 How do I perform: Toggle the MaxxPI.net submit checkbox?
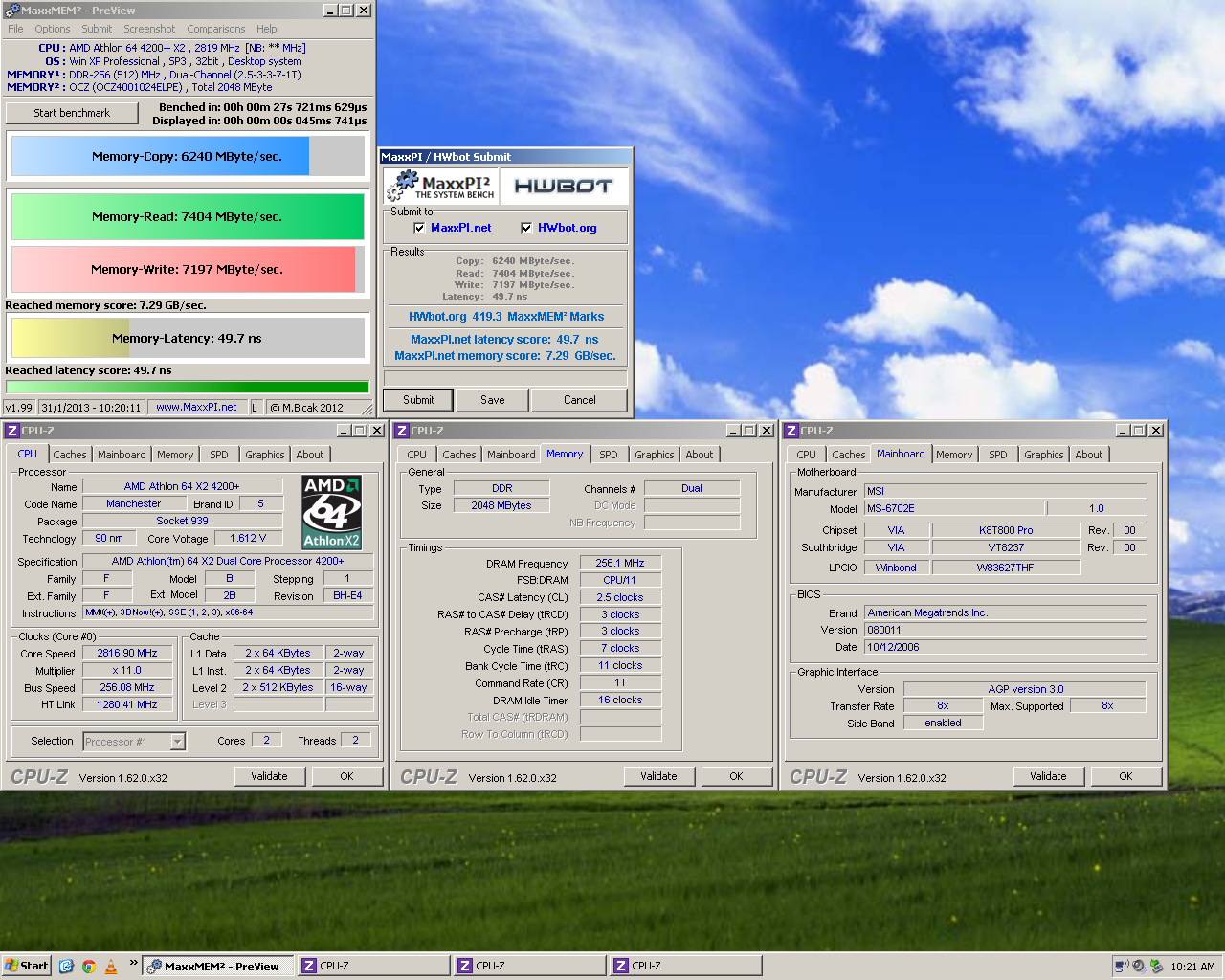pyautogui.click(x=419, y=228)
